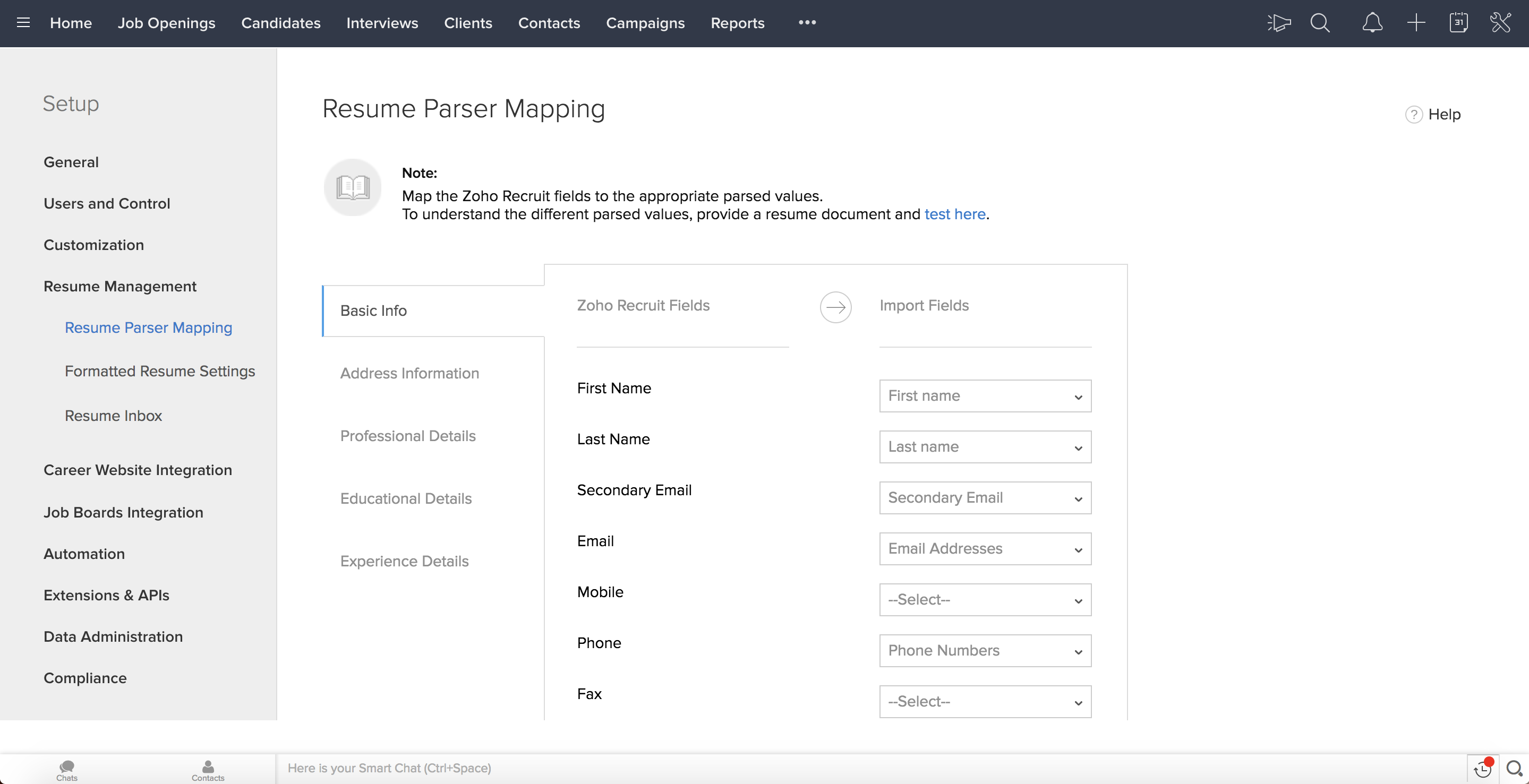1529x784 pixels.
Task: Click the Contacts icon in bottom bar
Action: click(x=208, y=770)
